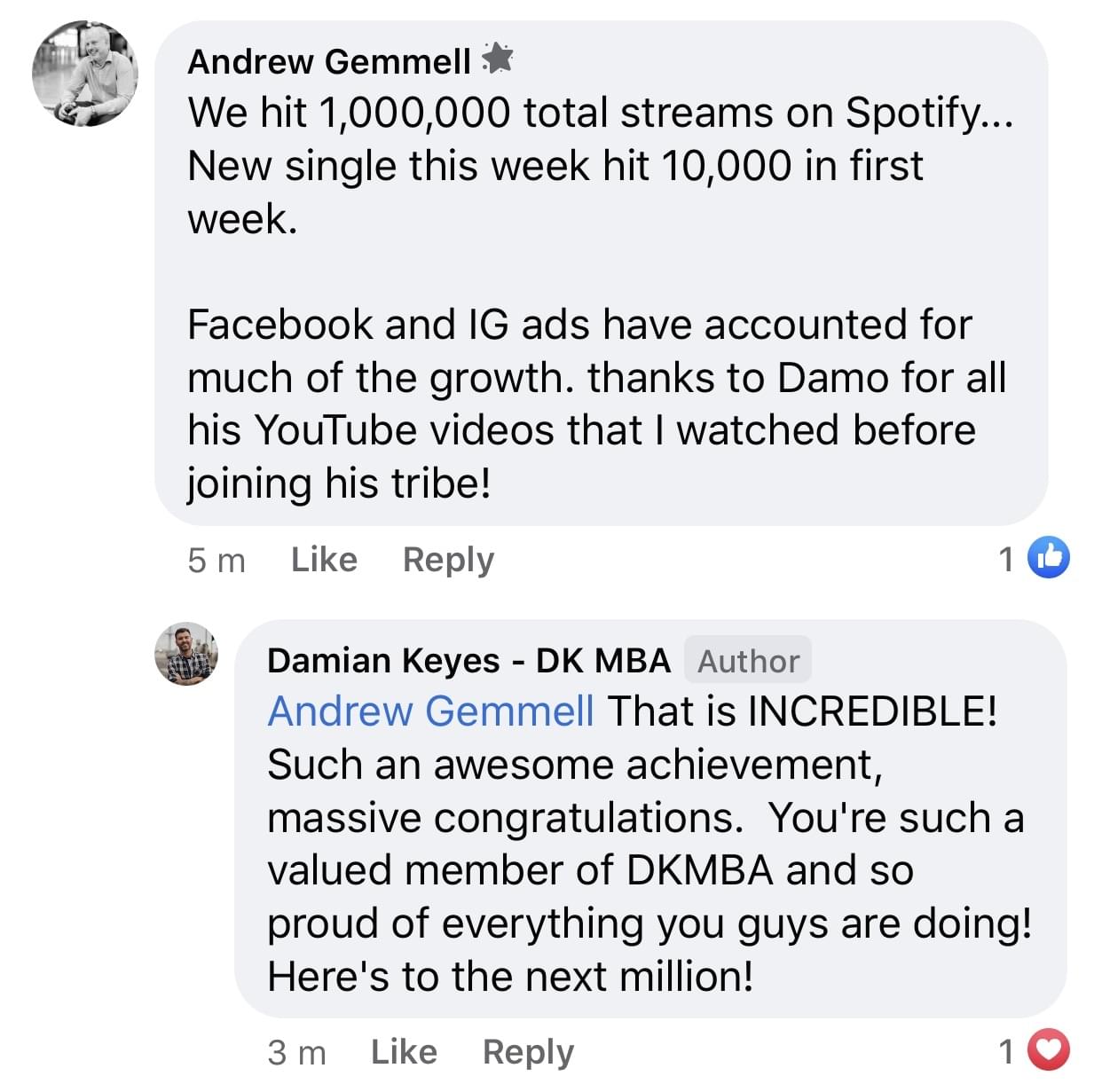Reply to Damian Keyes' comment

528,1052
